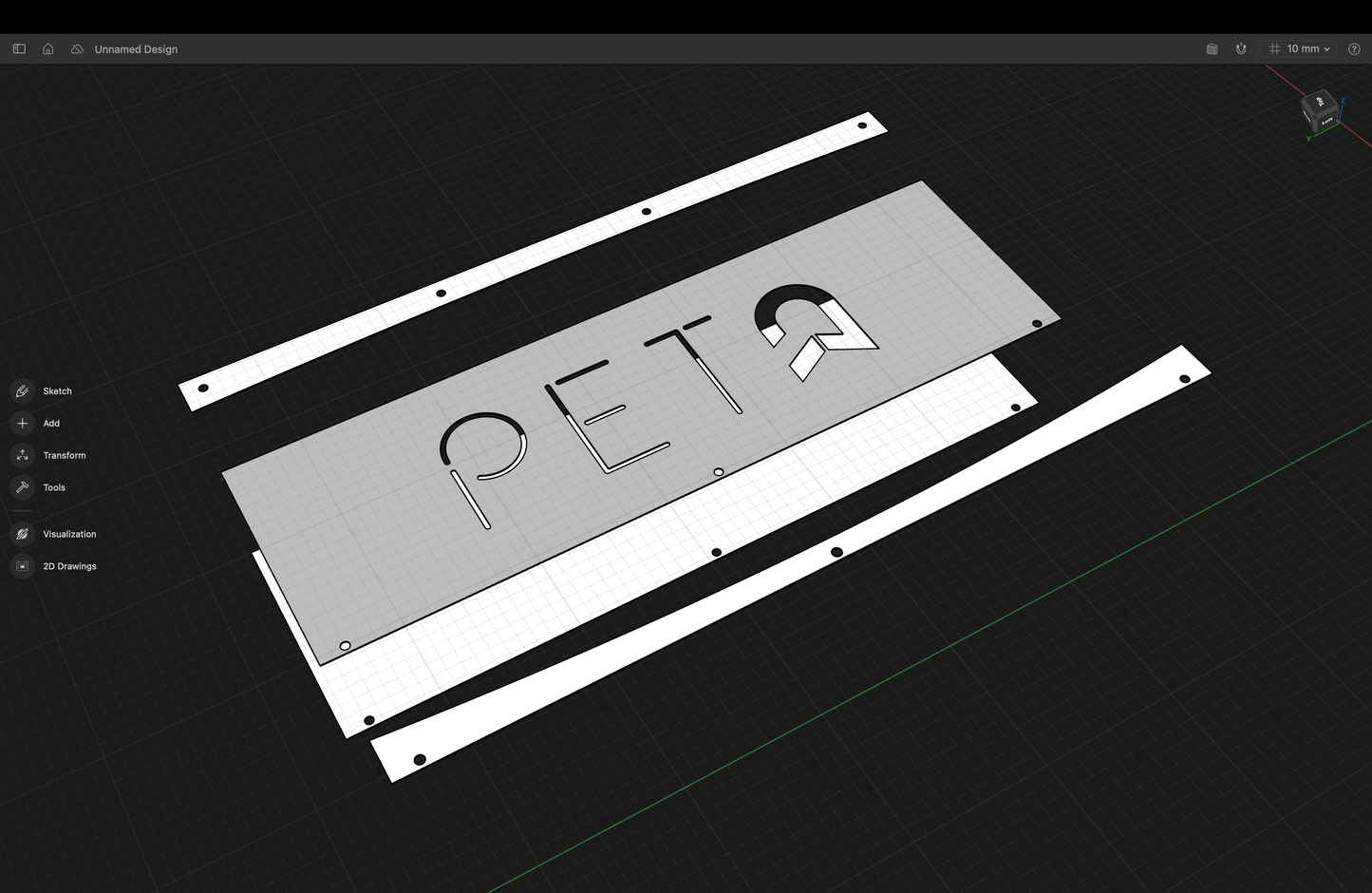1372x893 pixels.
Task: Open the Add menu
Action: [x=23, y=424]
